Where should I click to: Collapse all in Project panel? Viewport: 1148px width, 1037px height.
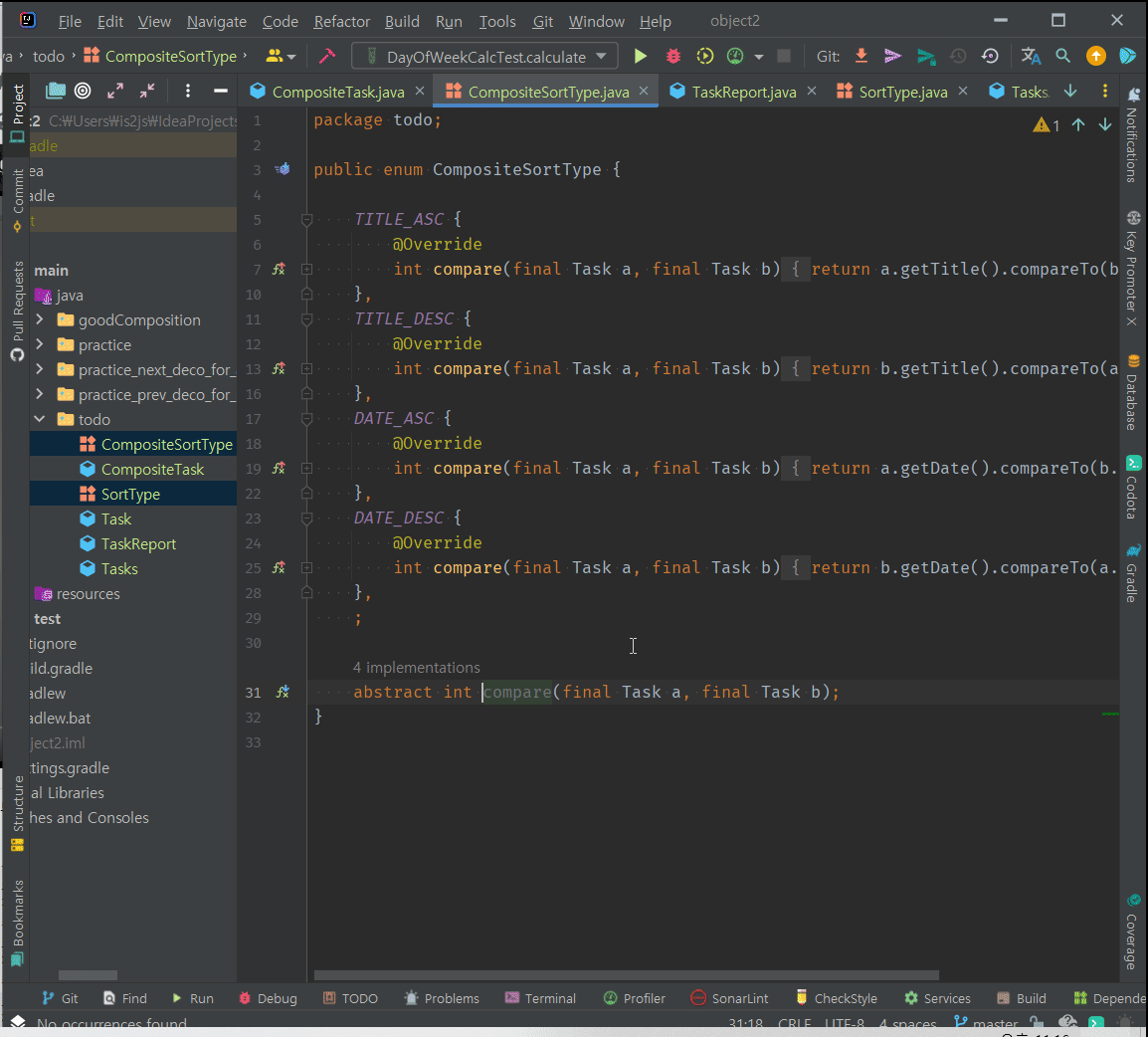click(147, 92)
